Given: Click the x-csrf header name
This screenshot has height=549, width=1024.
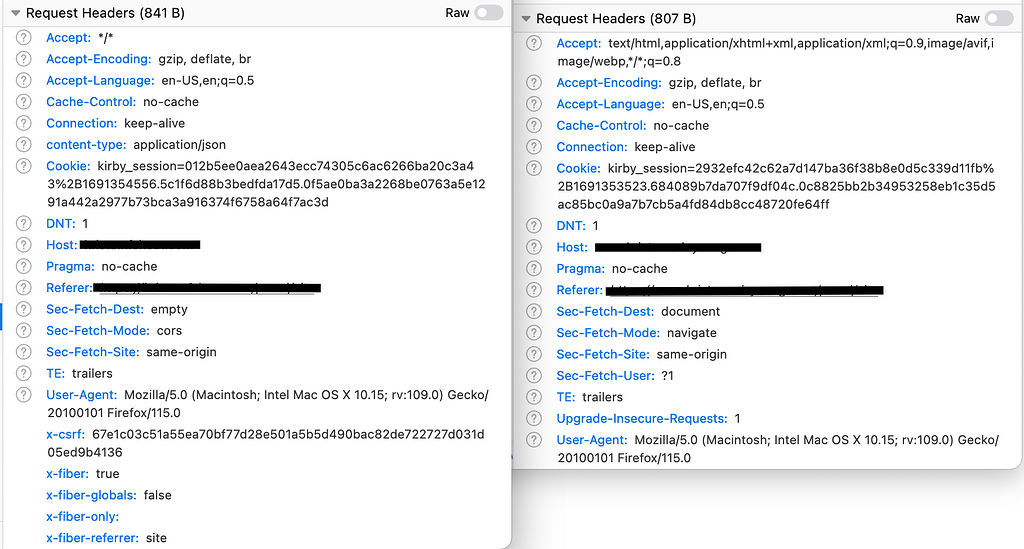Looking at the screenshot, I should coord(66,435).
